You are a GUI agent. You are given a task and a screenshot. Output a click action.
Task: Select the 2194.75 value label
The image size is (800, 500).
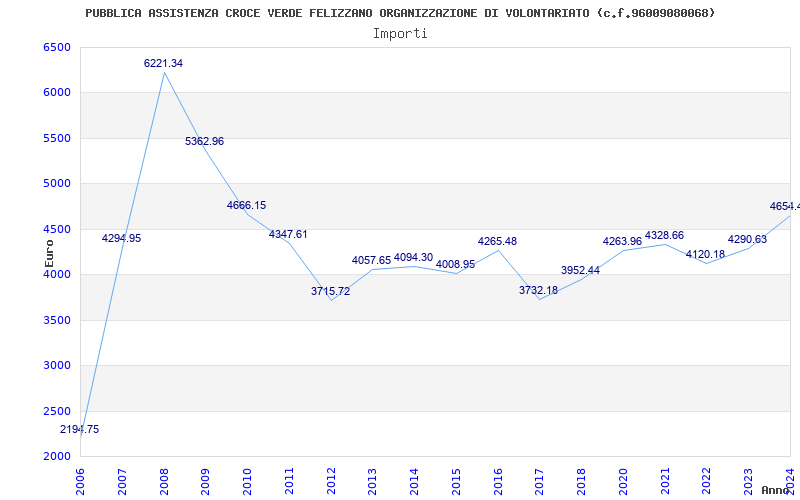coord(80,429)
